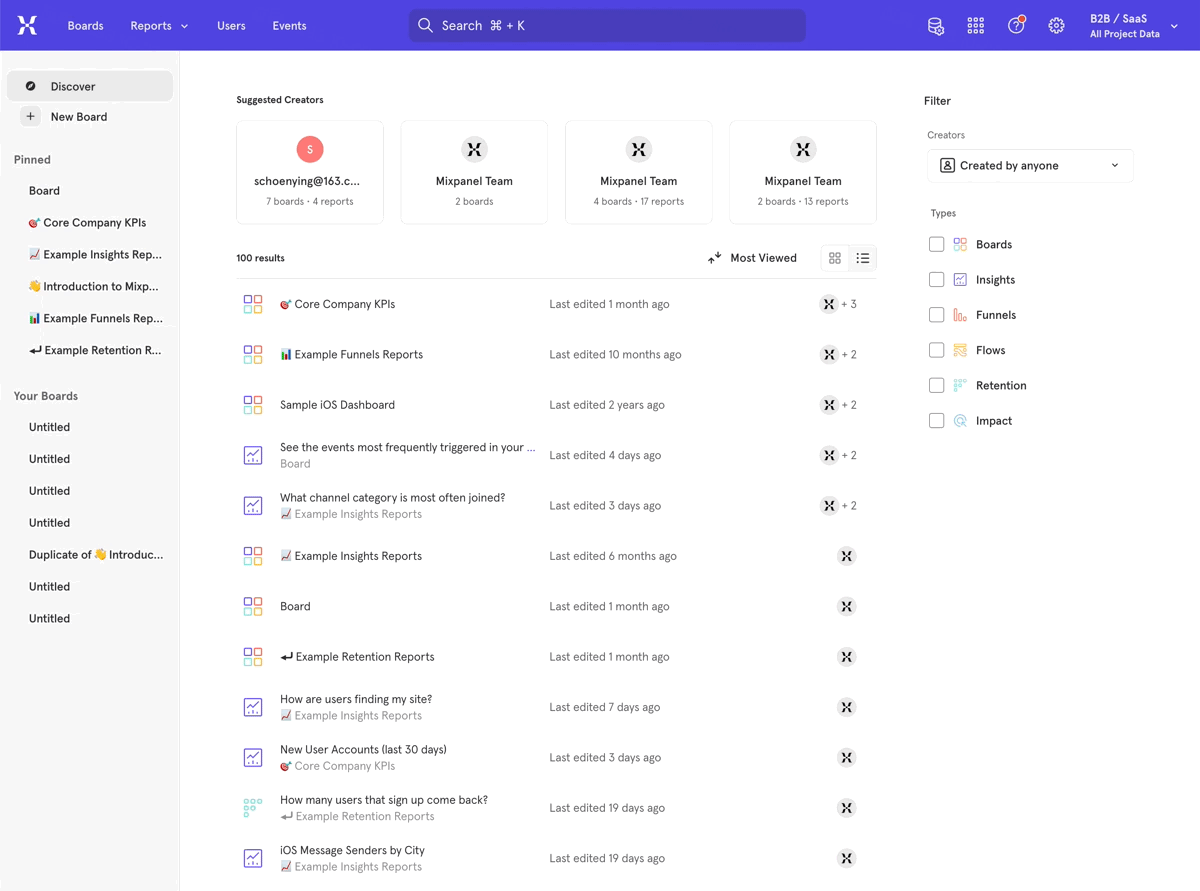Switch to list view layout
This screenshot has width=1200, height=891.
pos(863,258)
